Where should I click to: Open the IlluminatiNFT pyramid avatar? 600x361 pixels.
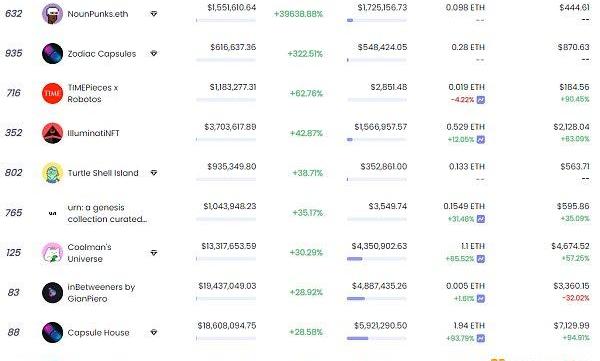click(x=52, y=133)
